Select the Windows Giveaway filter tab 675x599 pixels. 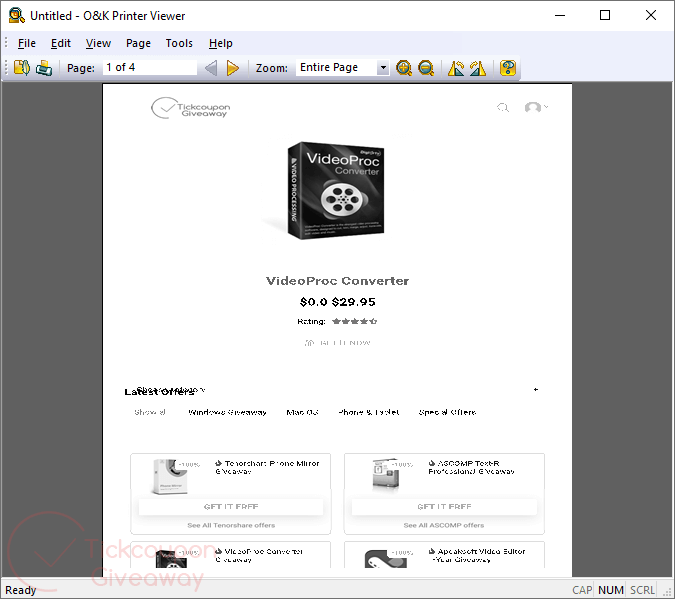227,412
